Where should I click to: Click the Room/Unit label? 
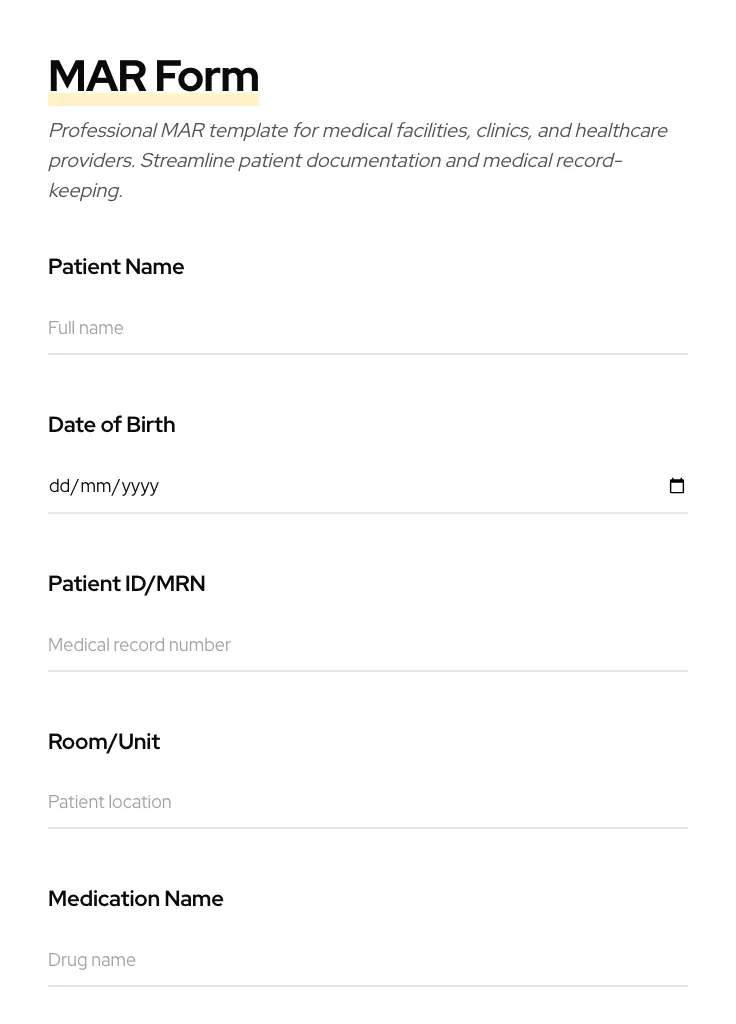(x=104, y=742)
